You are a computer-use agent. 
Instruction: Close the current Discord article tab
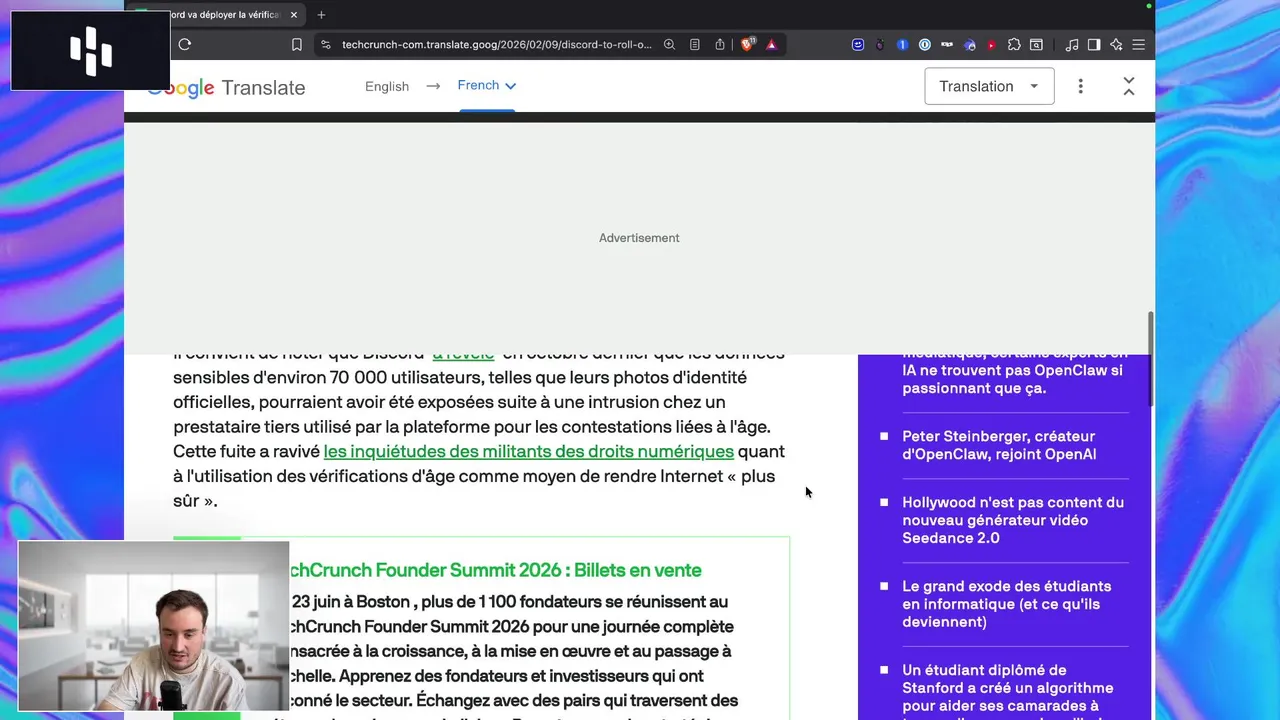click(x=294, y=15)
